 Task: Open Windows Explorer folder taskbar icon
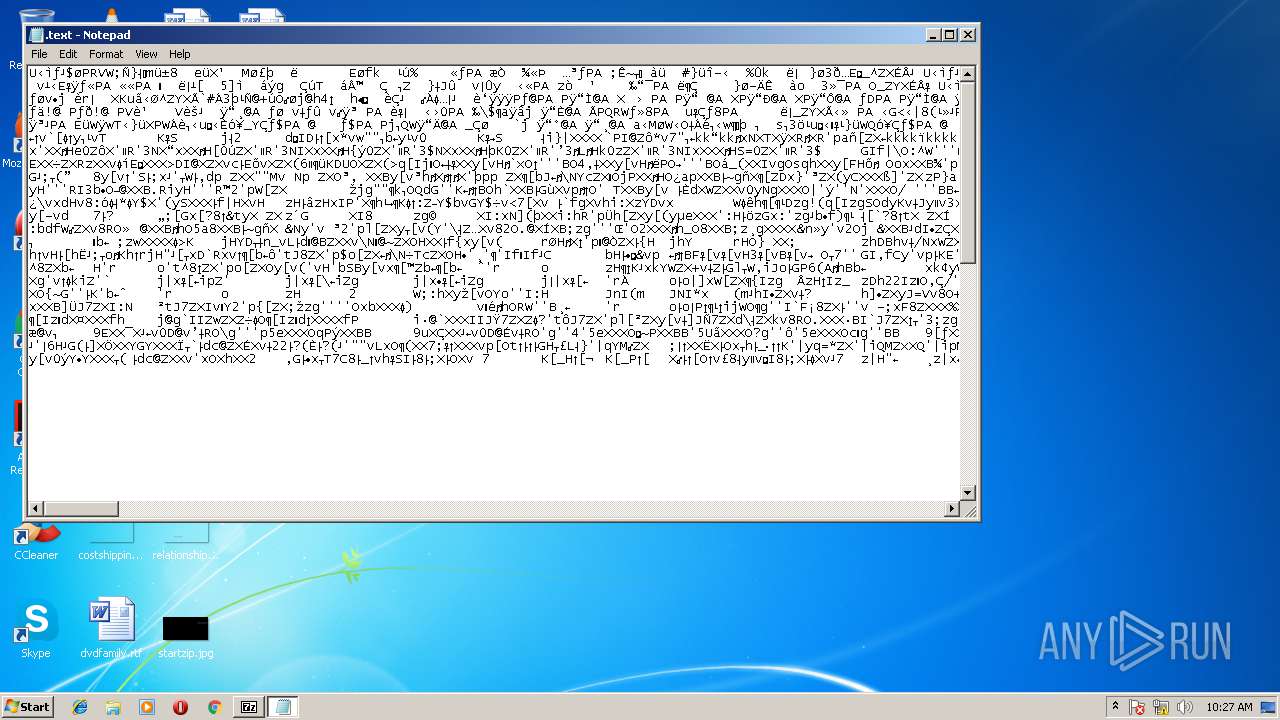113,707
